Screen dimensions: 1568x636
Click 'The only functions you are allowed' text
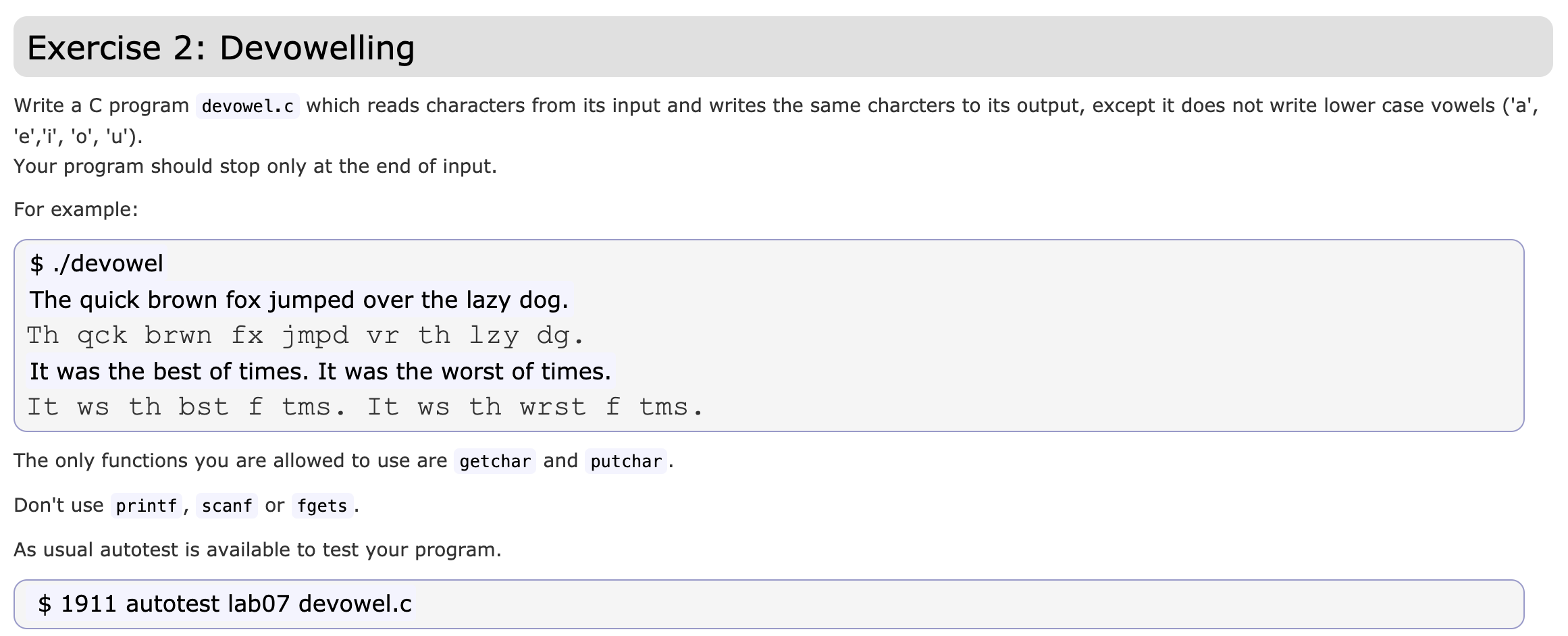tap(230, 460)
